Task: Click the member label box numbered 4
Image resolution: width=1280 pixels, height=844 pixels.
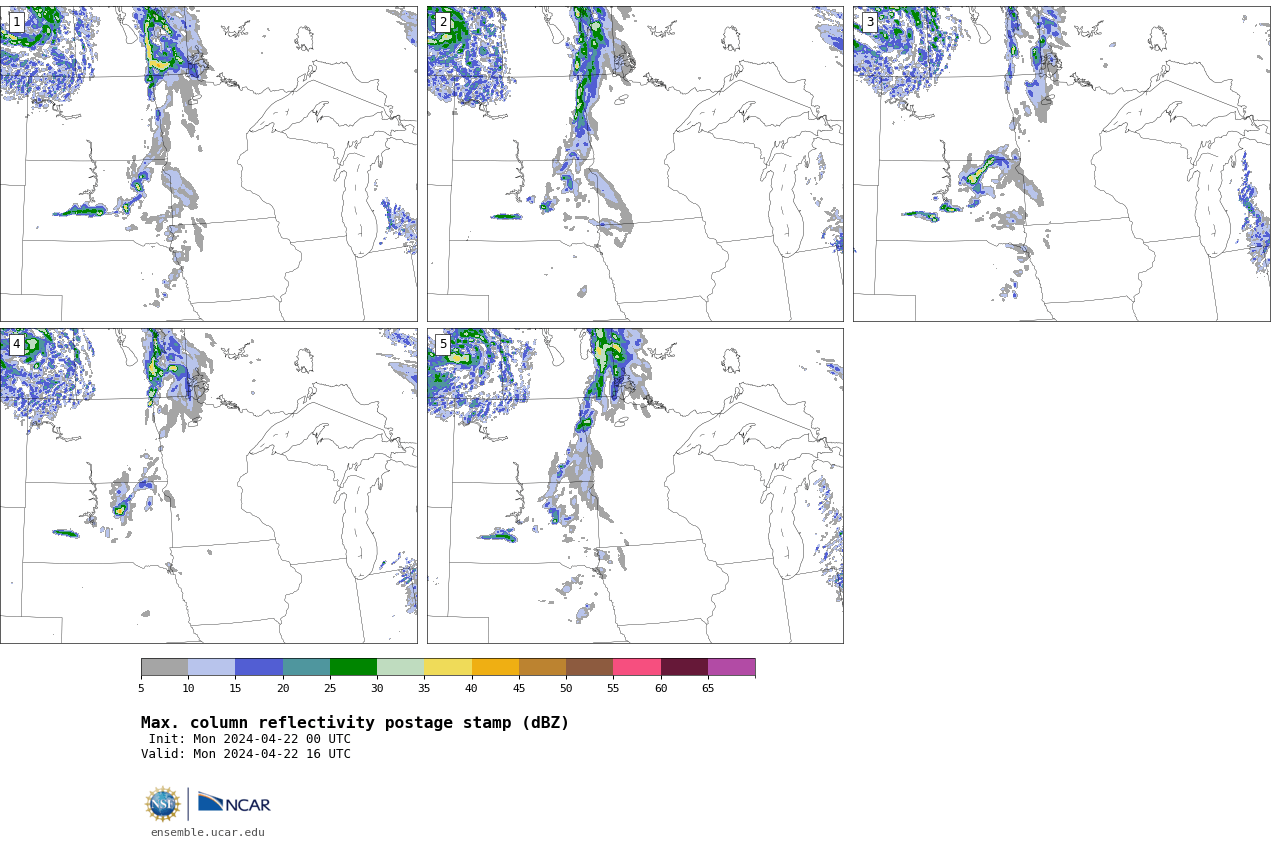Action: pos(16,344)
